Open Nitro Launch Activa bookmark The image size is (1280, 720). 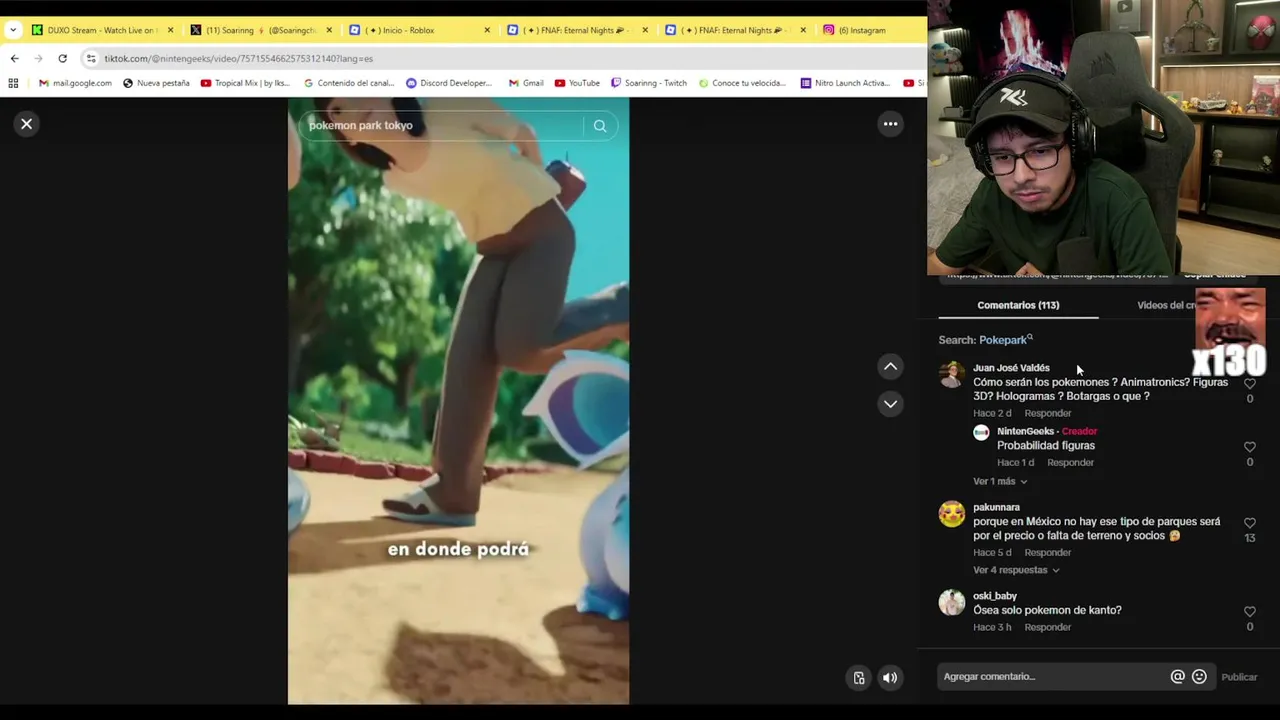pyautogui.click(x=845, y=83)
